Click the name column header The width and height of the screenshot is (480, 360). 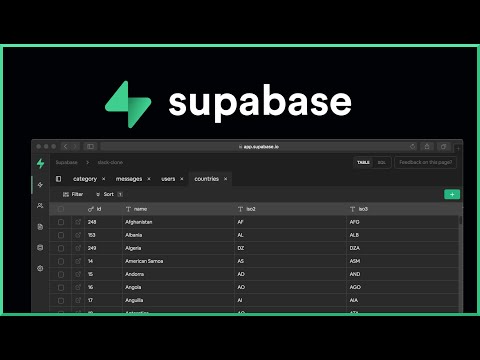178,209
